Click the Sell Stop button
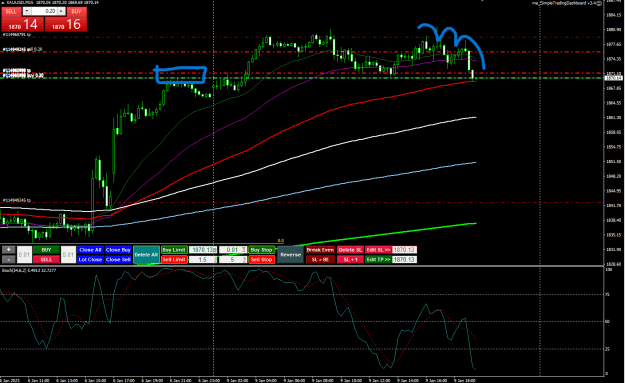Viewport: 625px width, 383px height. click(261, 259)
